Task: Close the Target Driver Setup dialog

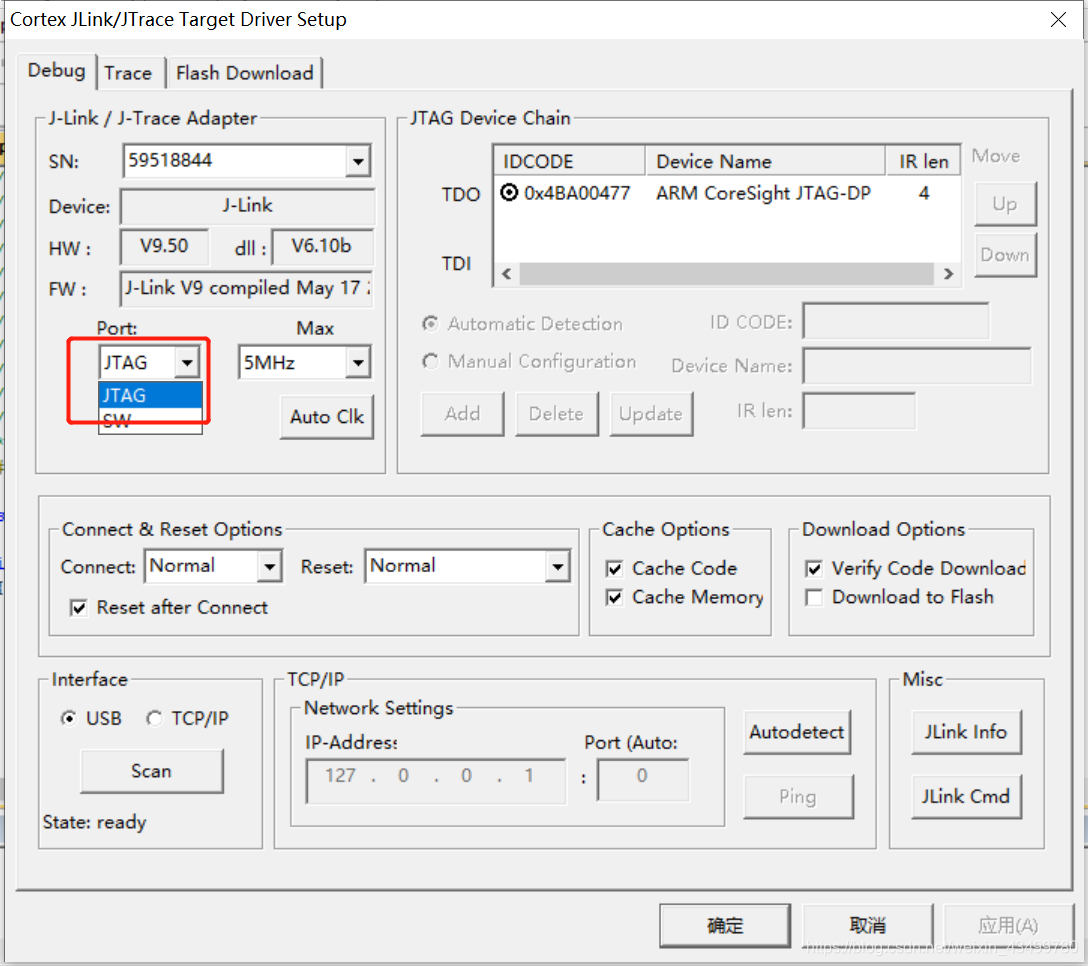Action: tap(1058, 19)
